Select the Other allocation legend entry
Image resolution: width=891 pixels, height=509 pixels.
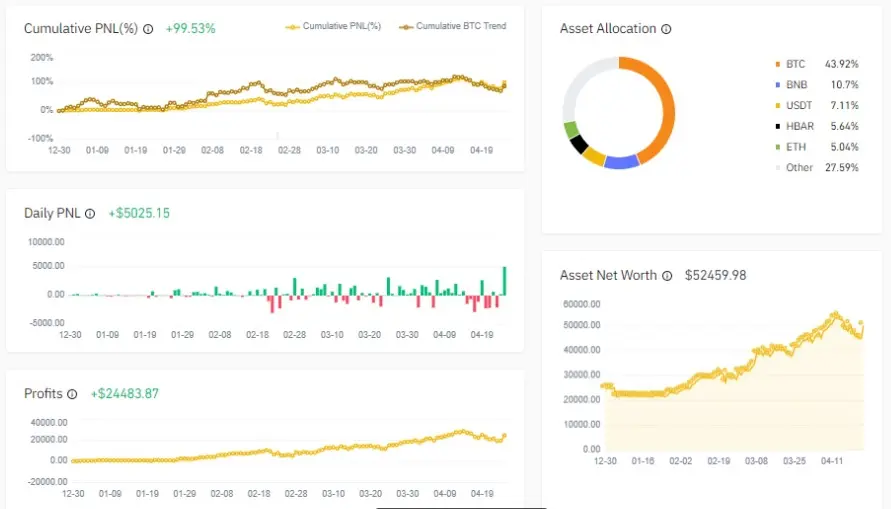[x=817, y=168]
